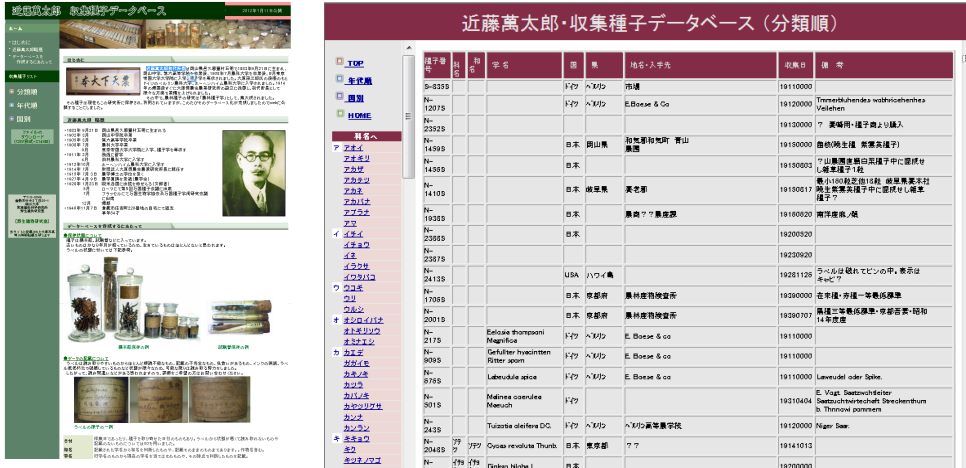The image size is (966, 468).
Task: Jump to family アオギリ
Action: point(356,159)
